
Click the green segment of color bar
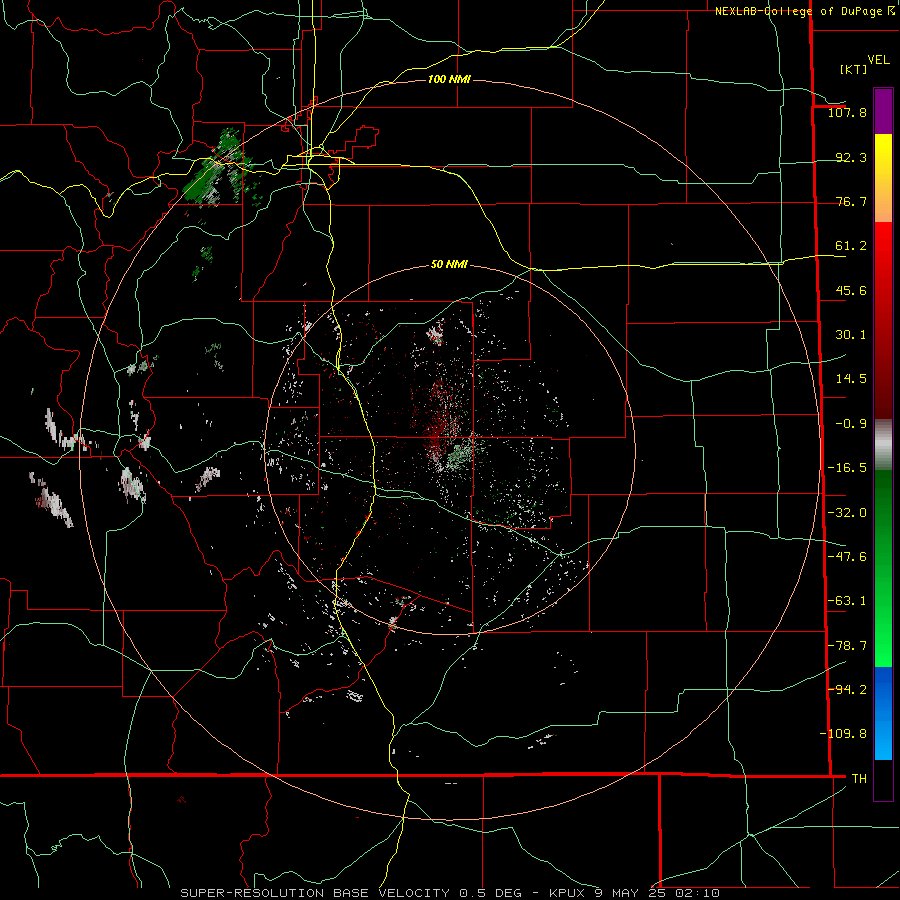click(883, 568)
